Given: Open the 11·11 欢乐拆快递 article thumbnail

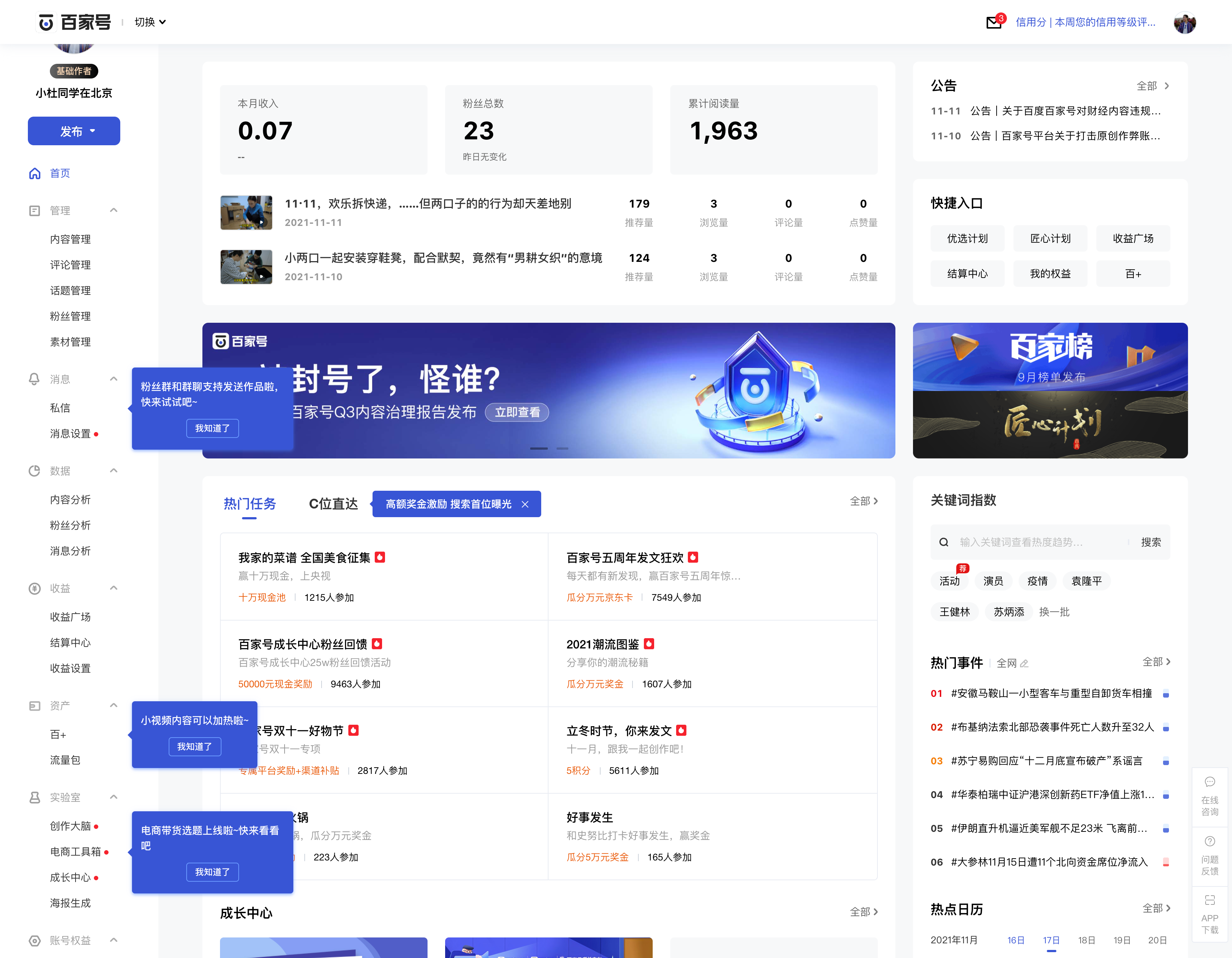Looking at the screenshot, I should [x=246, y=213].
